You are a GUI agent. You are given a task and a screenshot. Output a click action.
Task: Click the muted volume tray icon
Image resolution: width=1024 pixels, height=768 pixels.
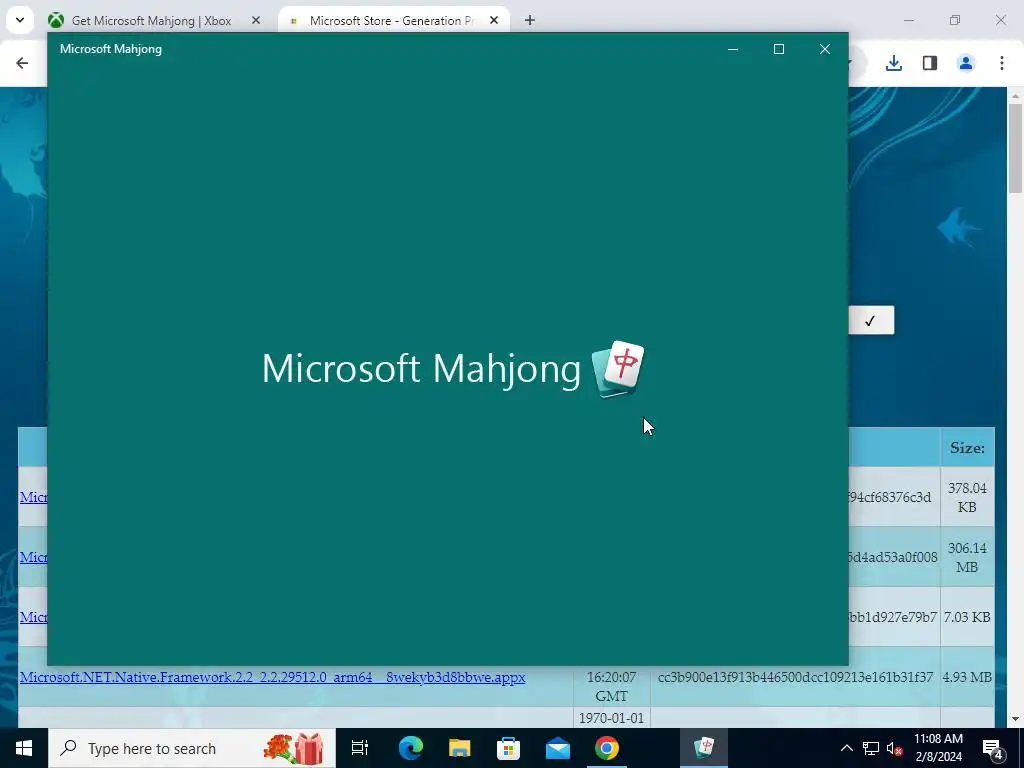click(x=894, y=748)
